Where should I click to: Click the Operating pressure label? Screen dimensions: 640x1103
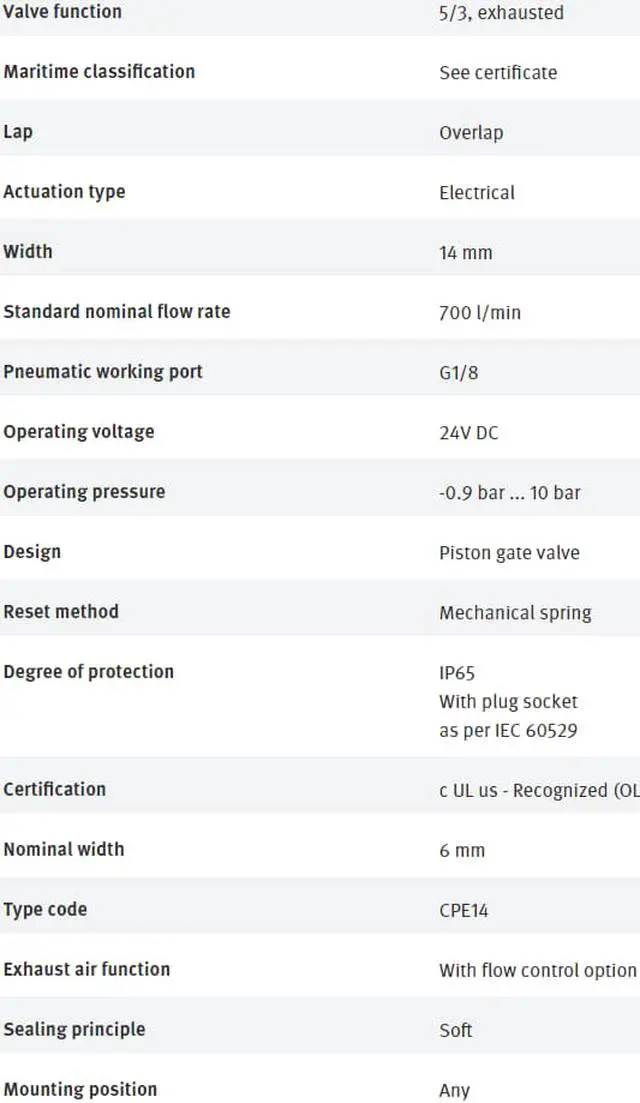pyautogui.click(x=84, y=491)
